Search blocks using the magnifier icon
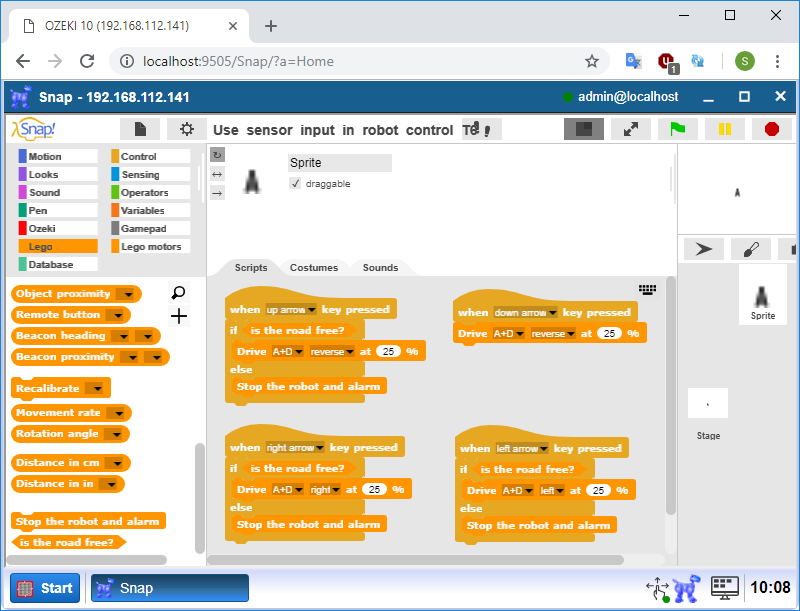Viewport: 800px width, 611px height. [x=179, y=293]
